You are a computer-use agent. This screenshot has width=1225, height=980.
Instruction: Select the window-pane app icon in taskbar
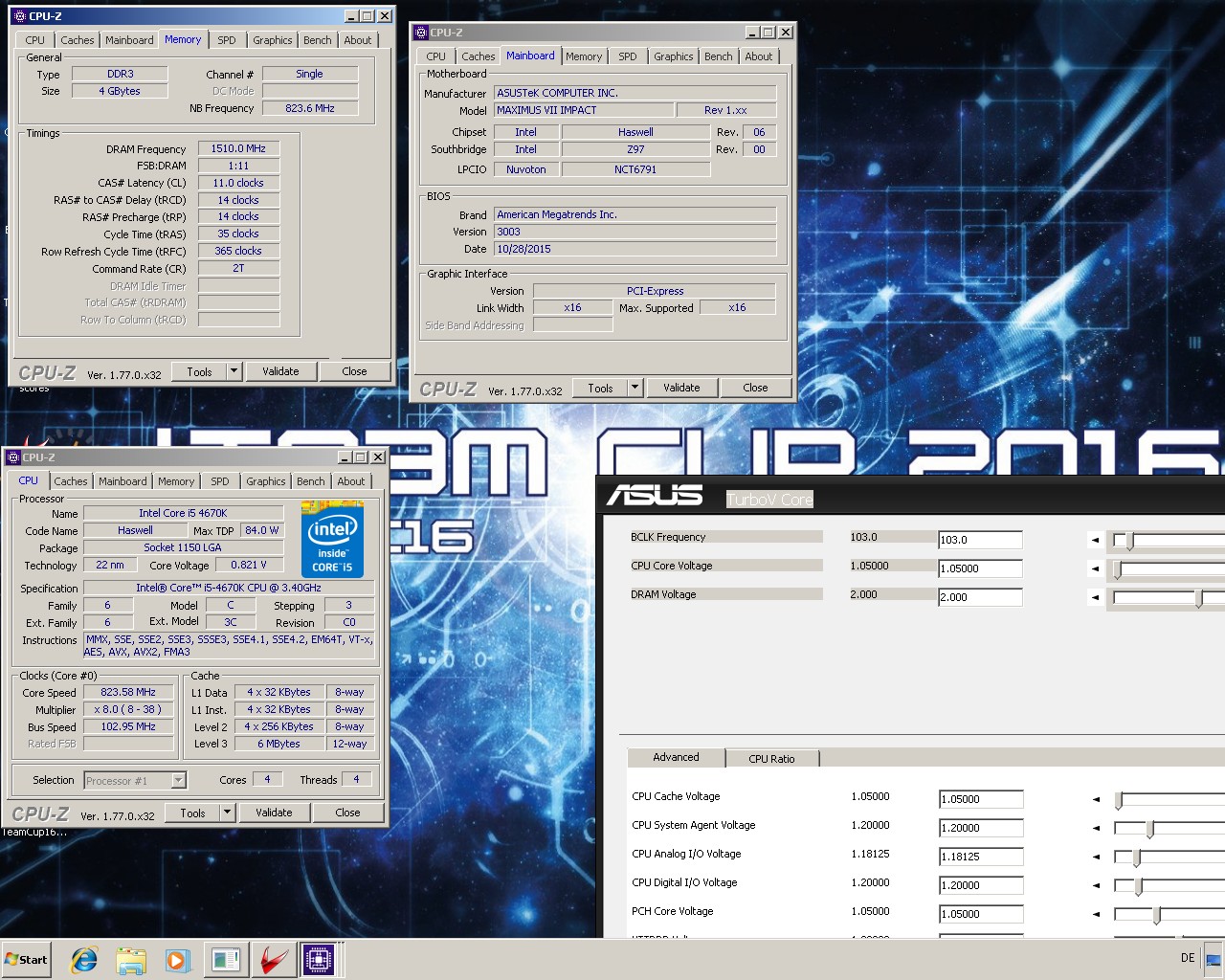pyautogui.click(x=226, y=960)
